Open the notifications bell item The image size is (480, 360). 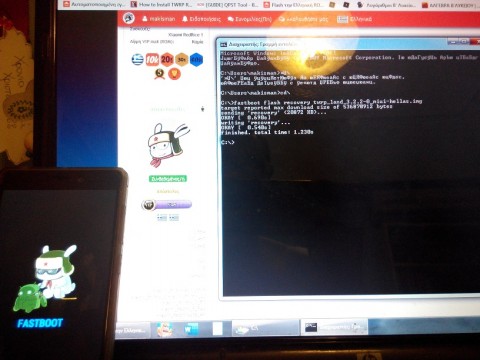pyautogui.click(x=201, y=19)
